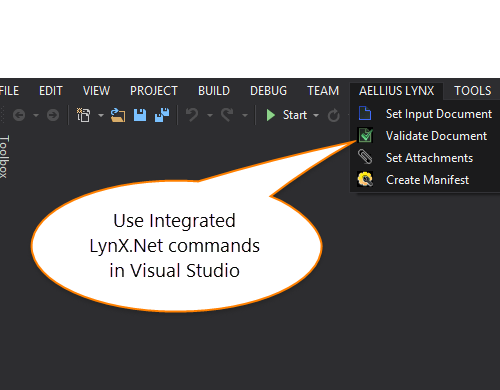Screen dimensions: 500x390
Task: Open the TOOLS menu
Action: [473, 91]
